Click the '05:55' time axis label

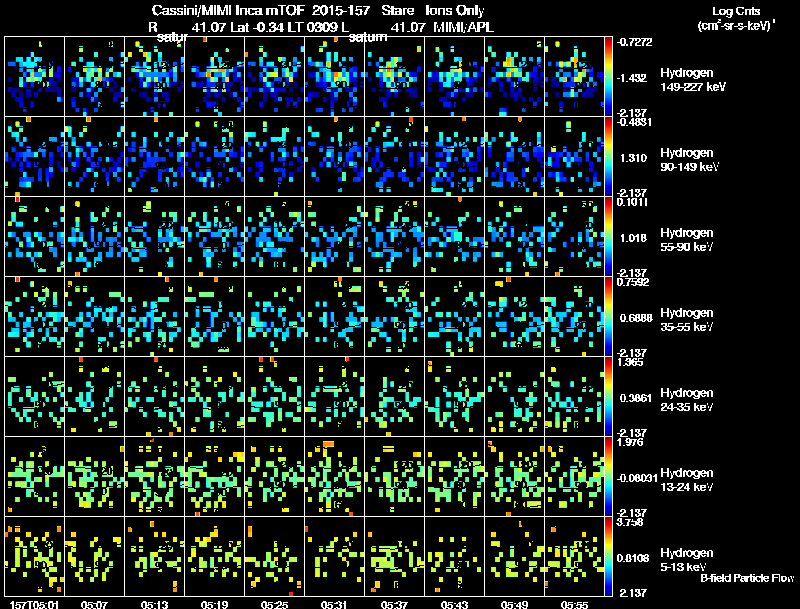click(x=574, y=604)
